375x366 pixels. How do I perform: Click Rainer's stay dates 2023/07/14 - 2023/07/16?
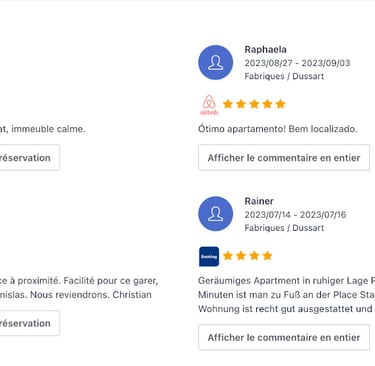pyautogui.click(x=295, y=215)
